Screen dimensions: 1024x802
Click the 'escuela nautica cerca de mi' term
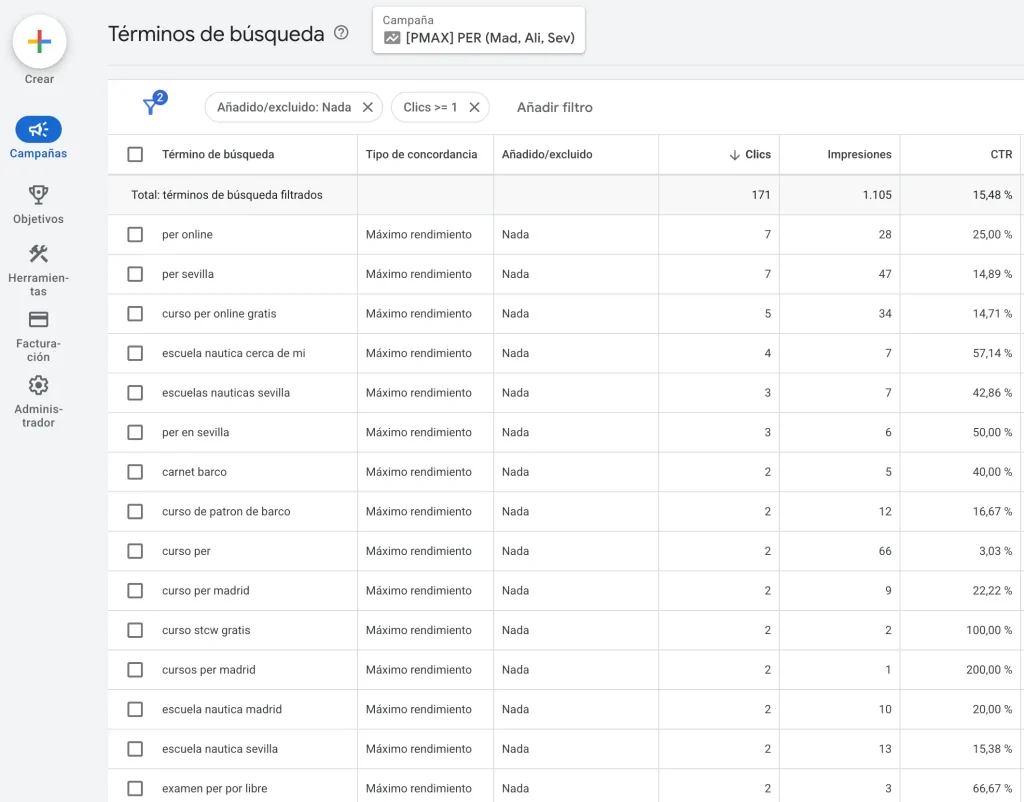(x=233, y=353)
